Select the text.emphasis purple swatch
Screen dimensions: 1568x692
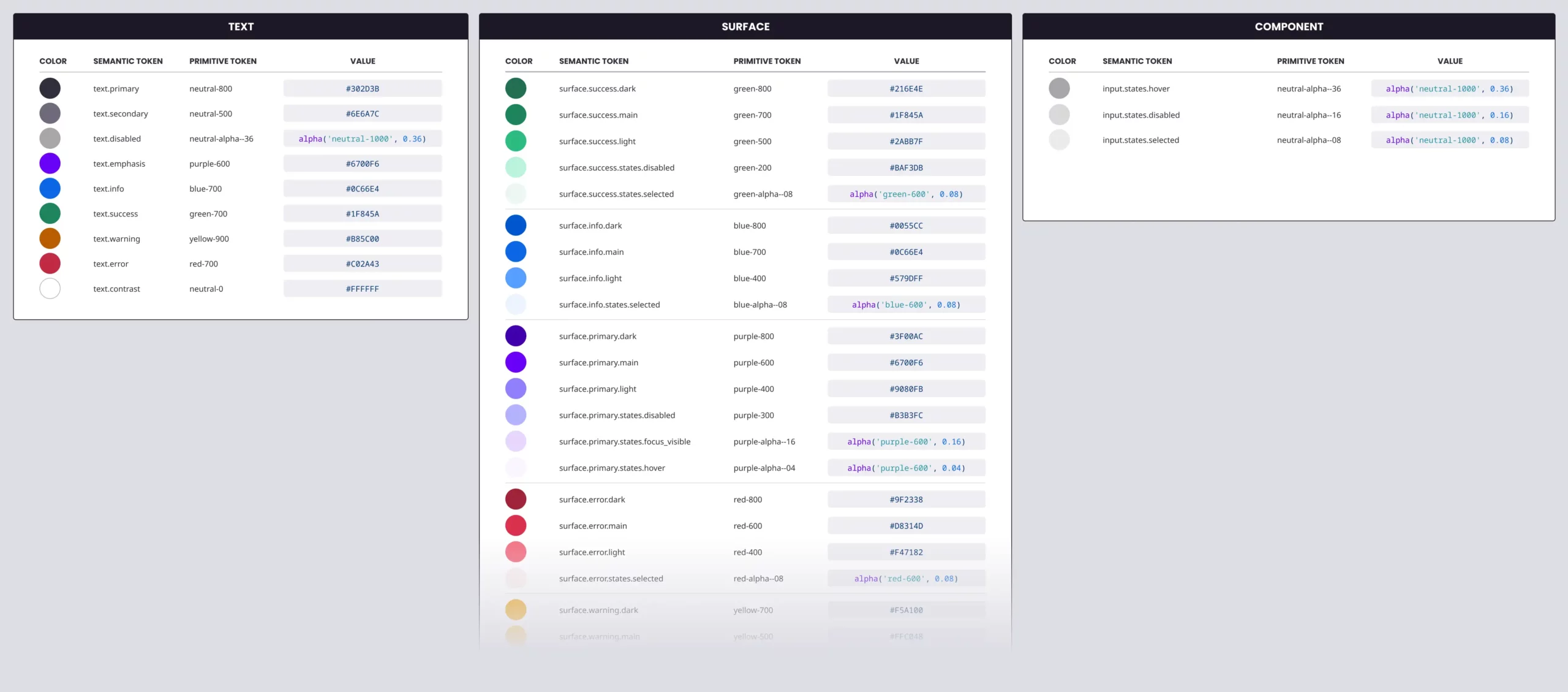tap(50, 164)
